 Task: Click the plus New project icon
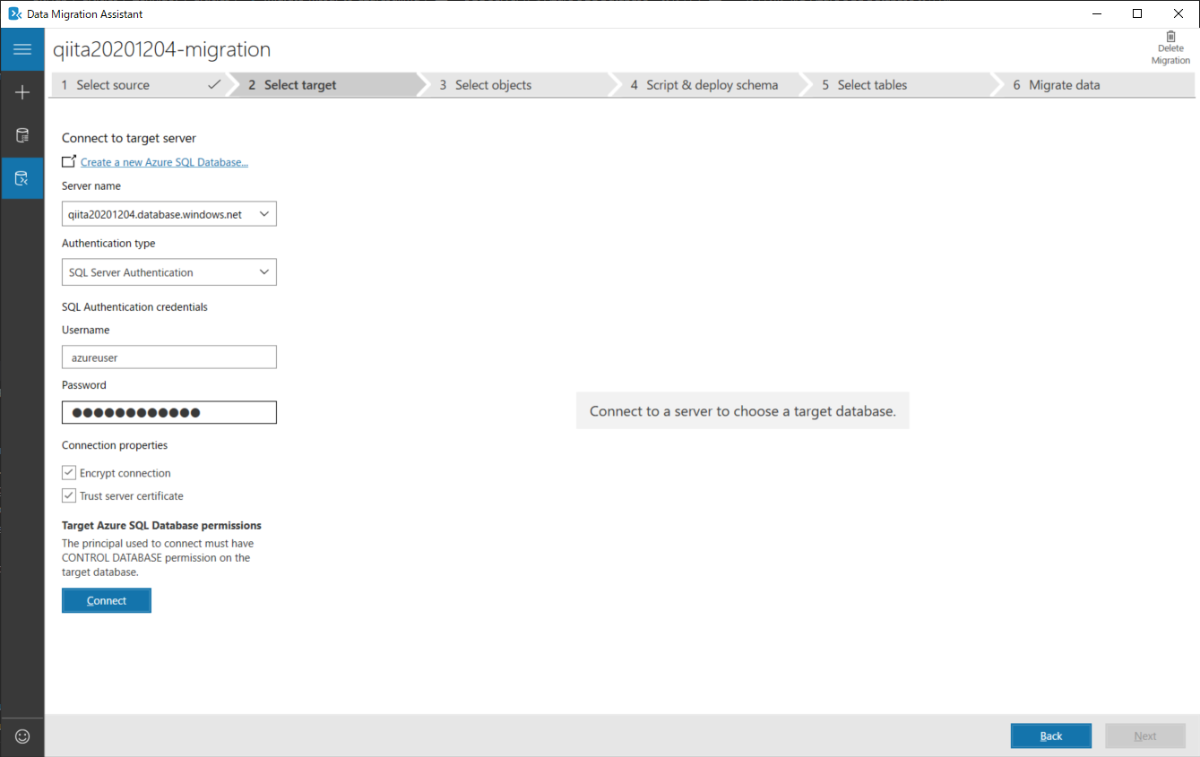[x=22, y=92]
